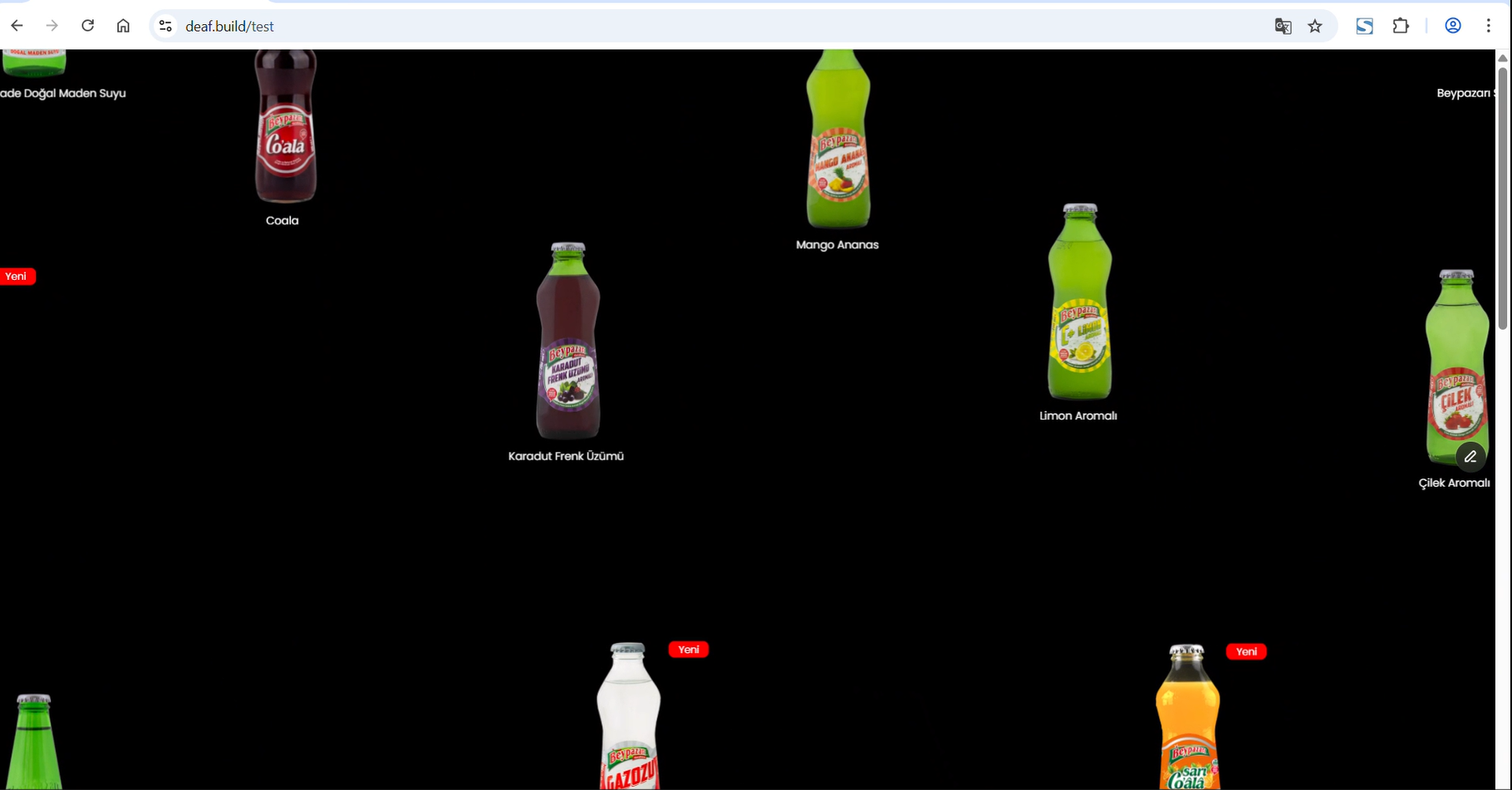Select the Gazoz bottle image
Image resolution: width=1512 pixels, height=790 pixels.
point(629,716)
